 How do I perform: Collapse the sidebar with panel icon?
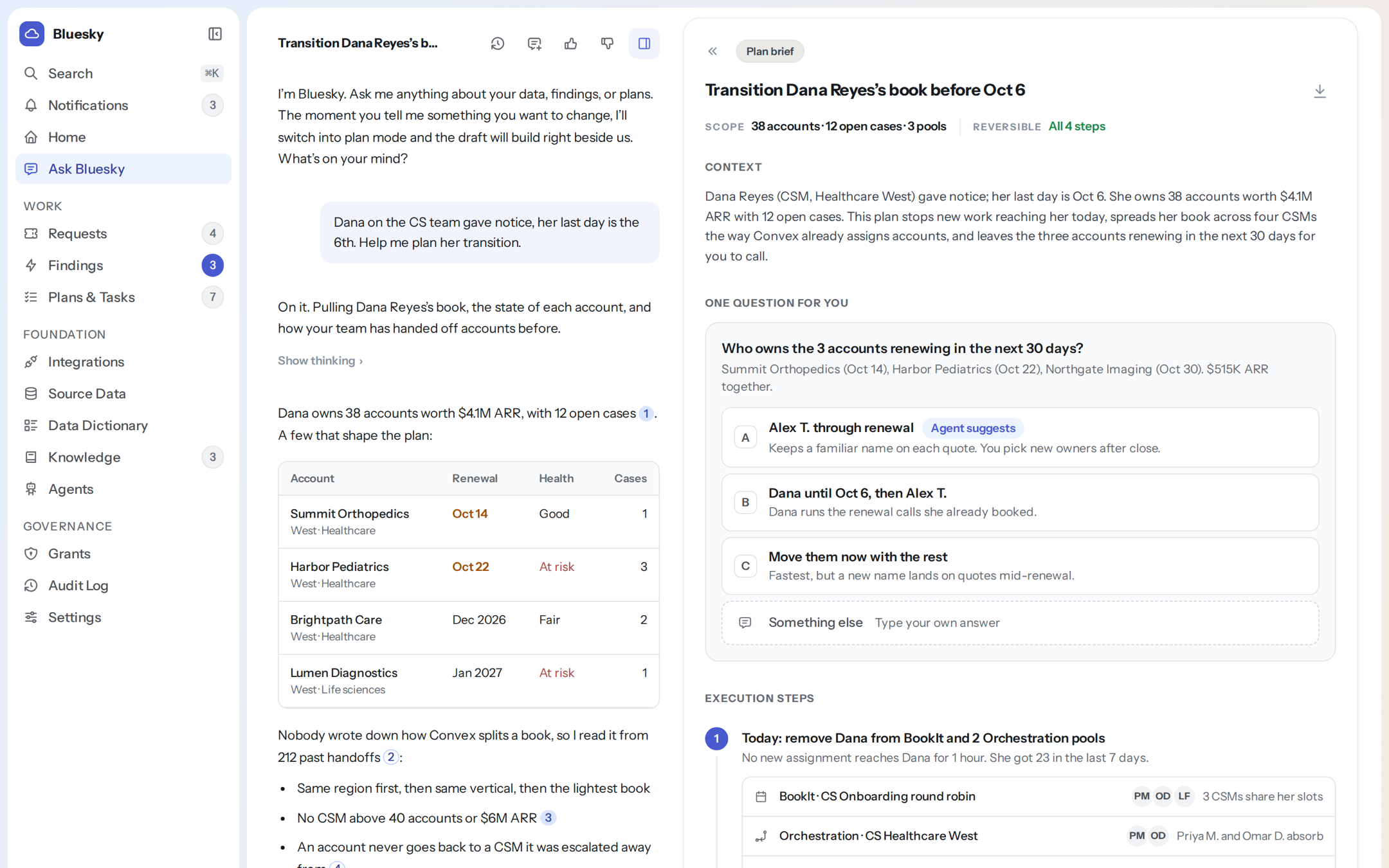pos(215,34)
